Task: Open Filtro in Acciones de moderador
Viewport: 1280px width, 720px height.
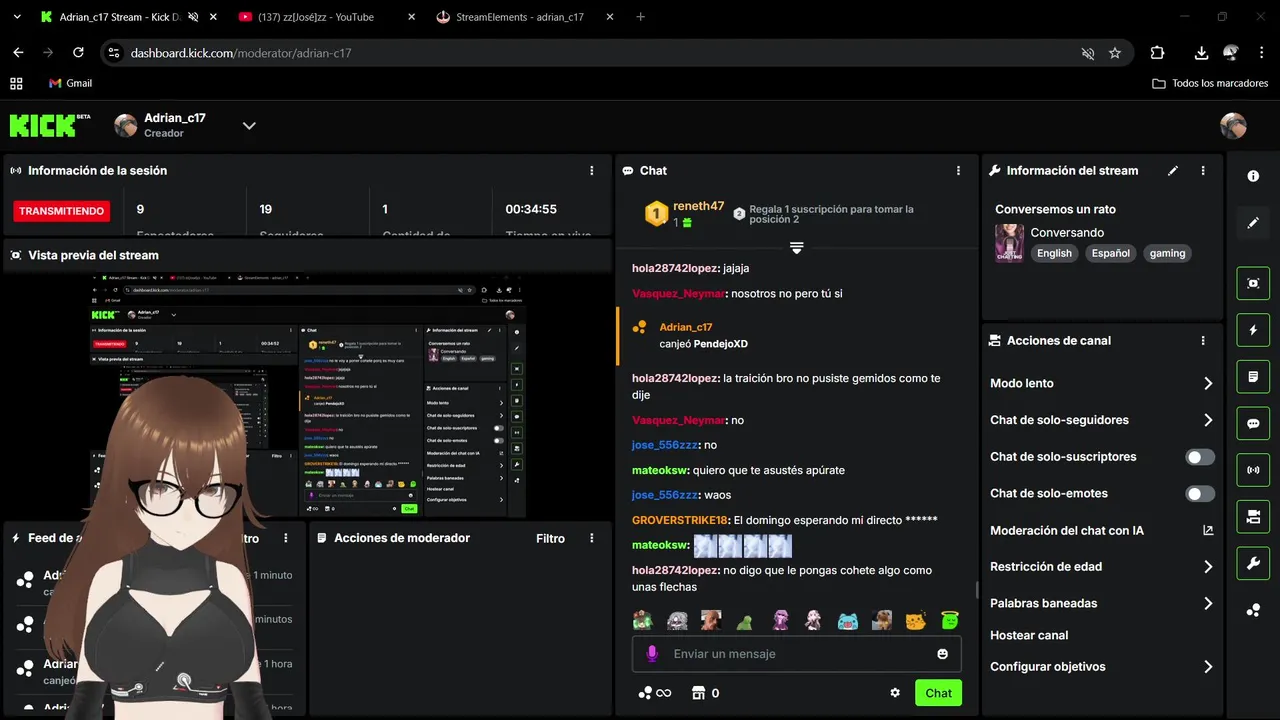Action: pyautogui.click(x=550, y=538)
